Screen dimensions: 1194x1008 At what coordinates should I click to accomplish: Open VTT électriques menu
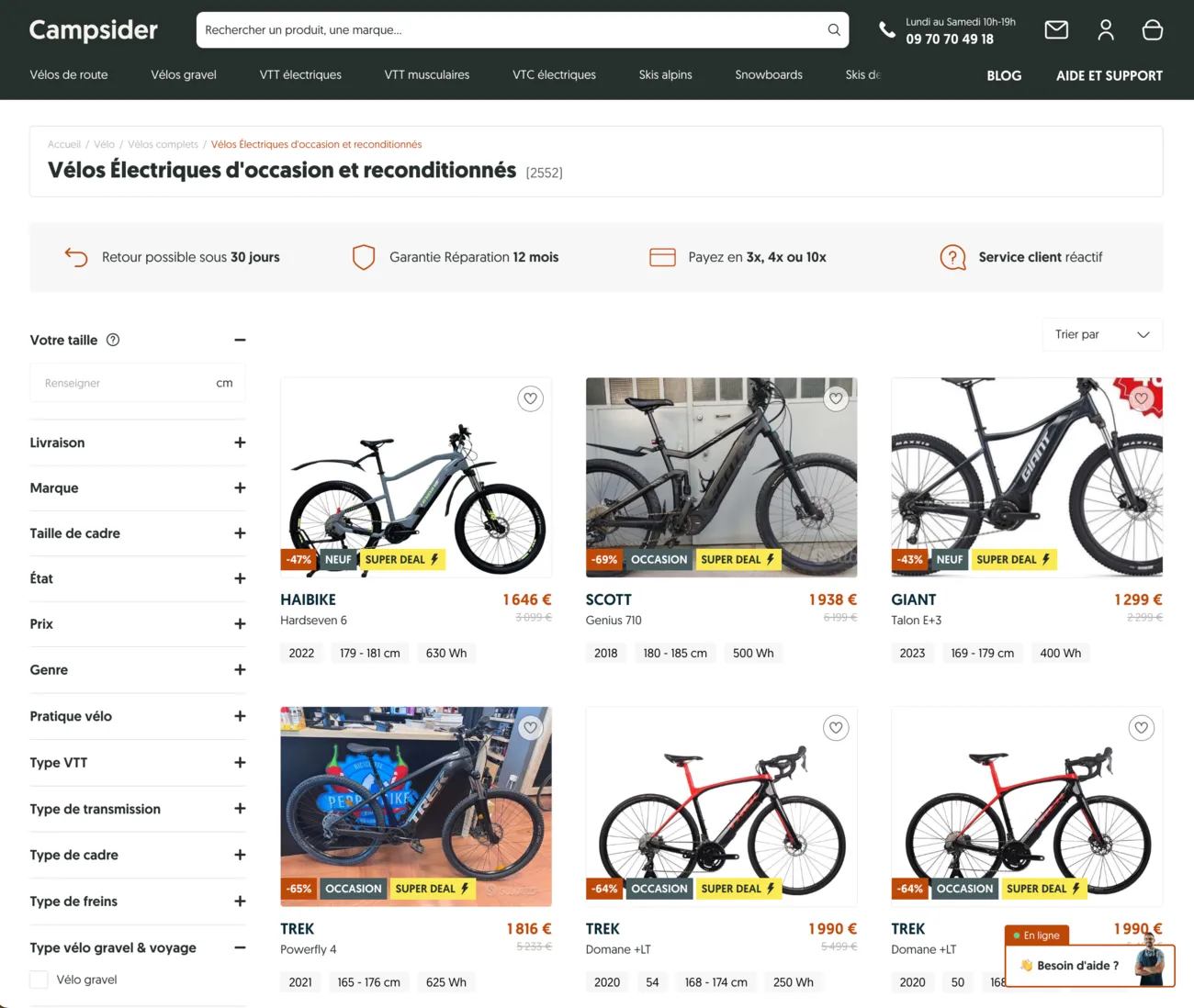(300, 75)
